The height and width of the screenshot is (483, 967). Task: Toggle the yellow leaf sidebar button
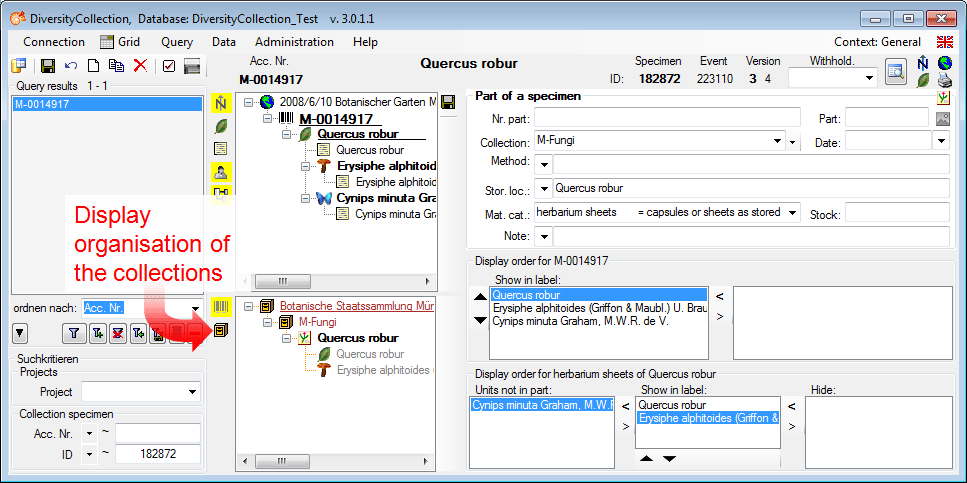(221, 125)
